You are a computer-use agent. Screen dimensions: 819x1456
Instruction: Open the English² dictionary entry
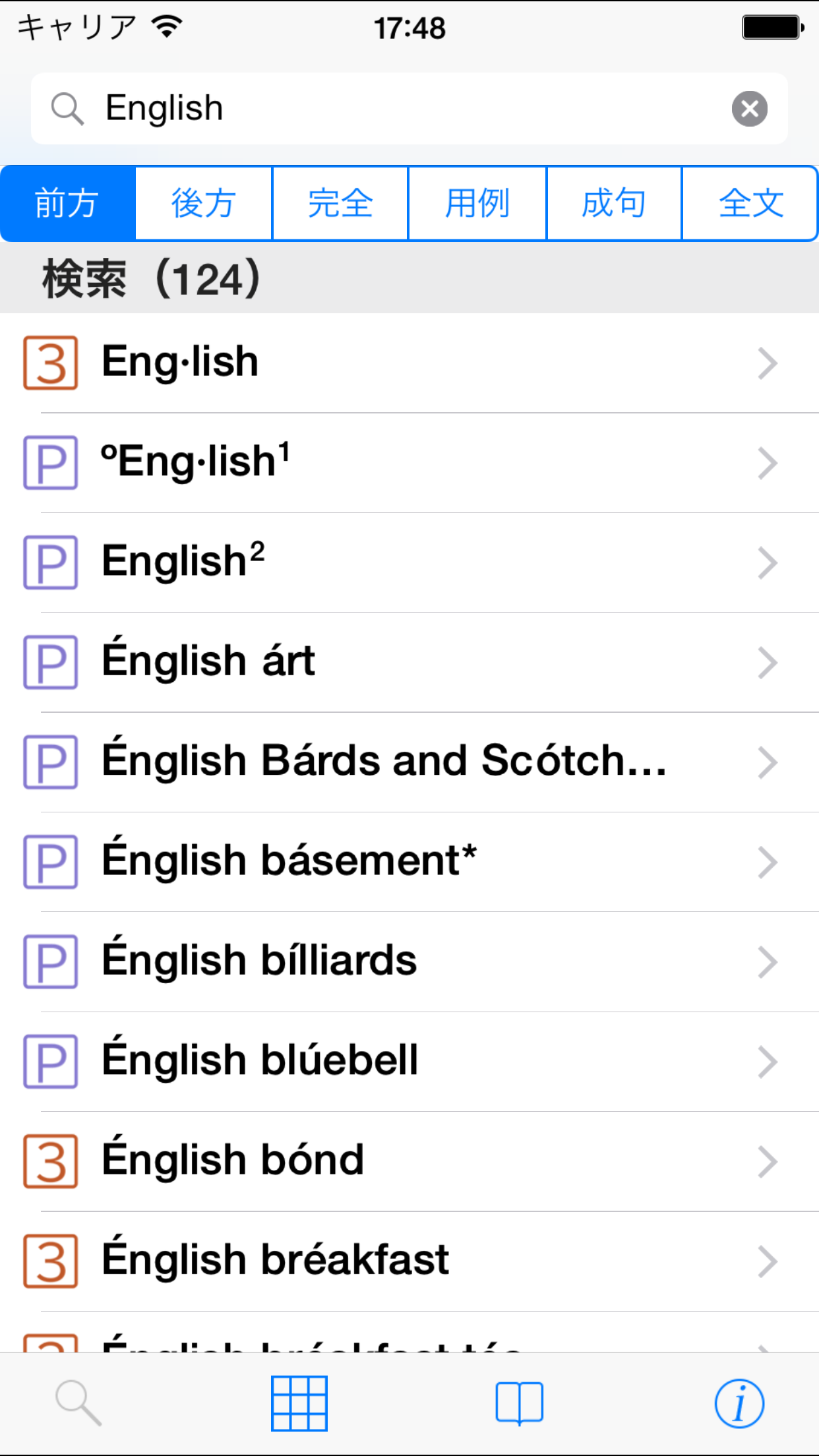coord(183,562)
